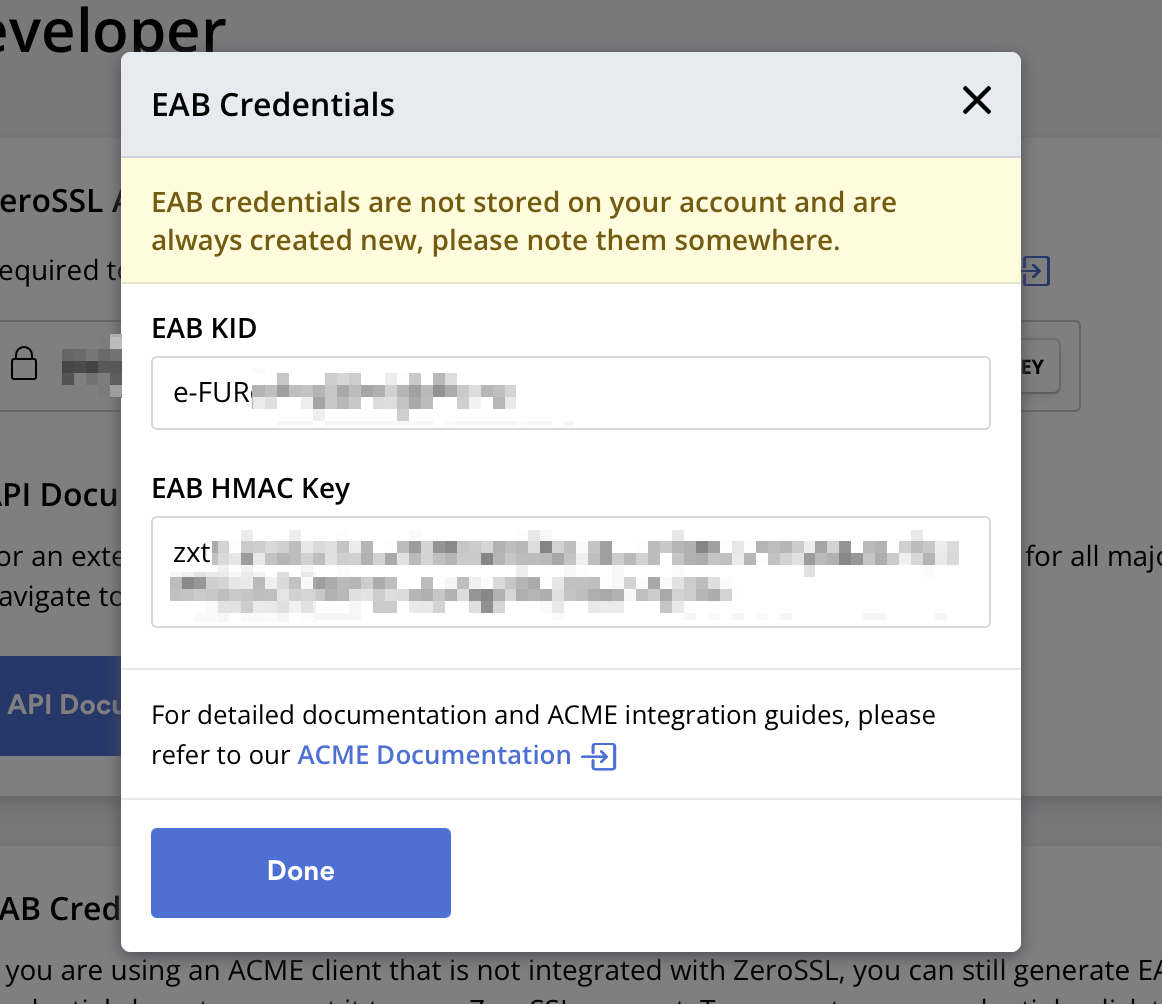Click the lock icon behind the dialog
Screen dimensions: 1162x1004
coord(24,364)
